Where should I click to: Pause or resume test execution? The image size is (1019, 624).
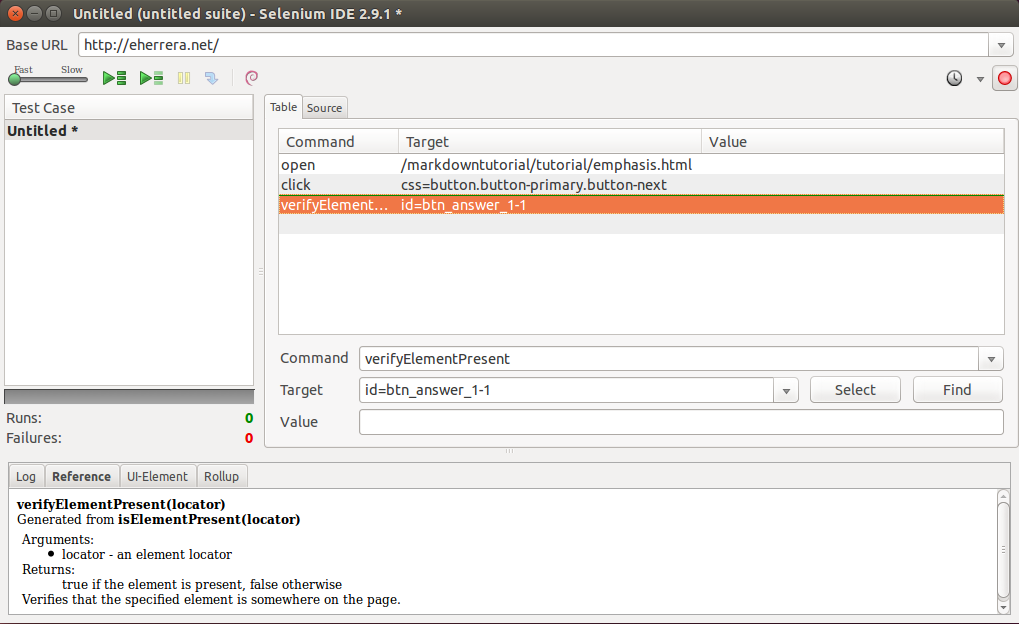(184, 79)
